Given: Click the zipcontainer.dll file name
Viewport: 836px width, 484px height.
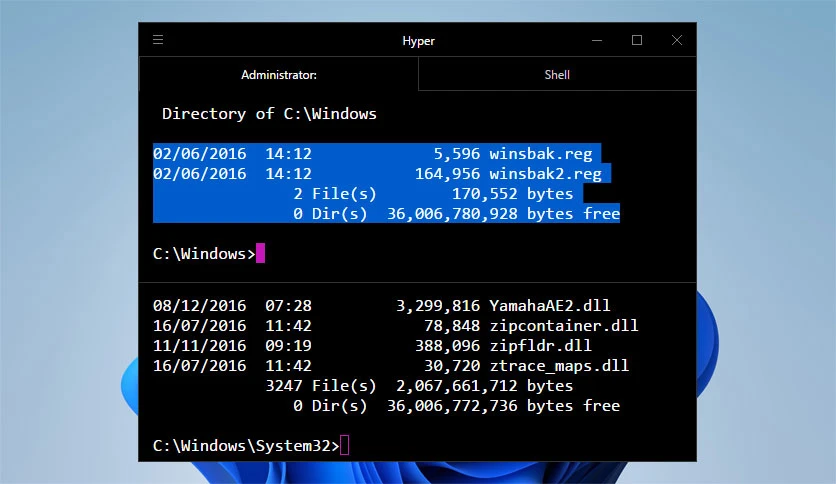Looking at the screenshot, I should click(x=564, y=326).
